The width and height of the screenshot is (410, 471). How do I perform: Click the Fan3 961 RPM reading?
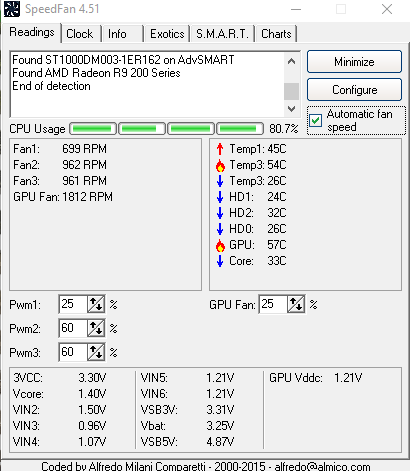60,181
